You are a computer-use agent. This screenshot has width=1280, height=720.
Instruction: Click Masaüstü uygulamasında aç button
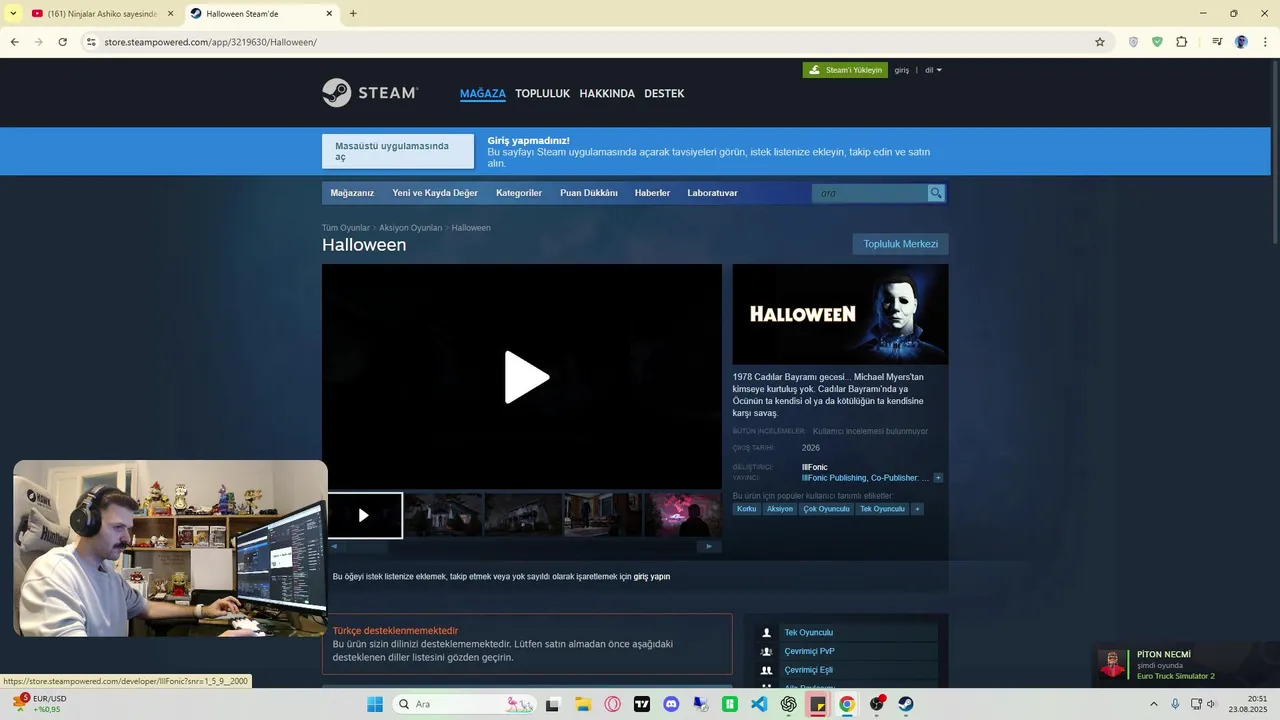pos(398,151)
